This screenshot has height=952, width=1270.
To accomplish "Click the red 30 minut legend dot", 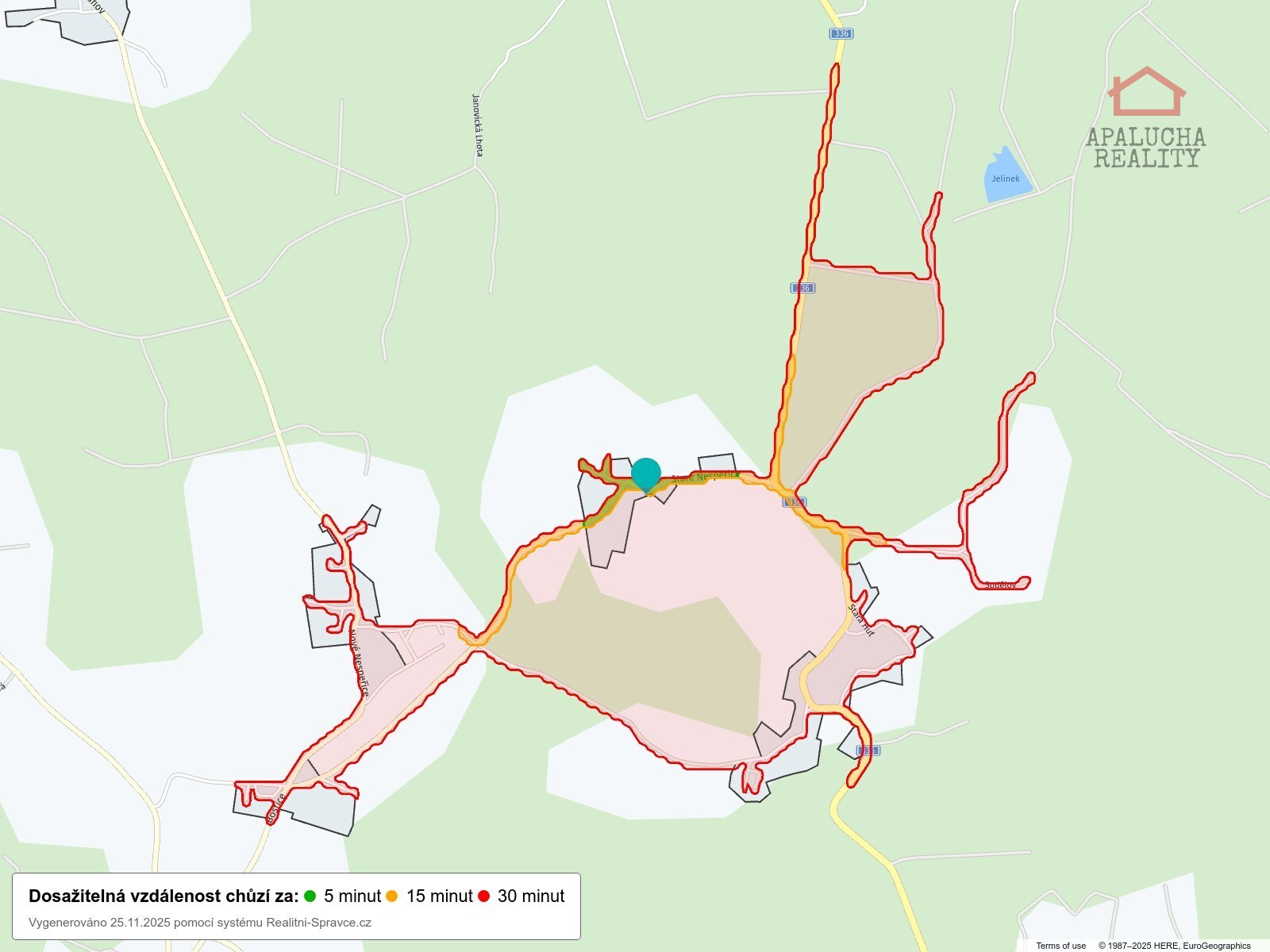I will point(483,896).
